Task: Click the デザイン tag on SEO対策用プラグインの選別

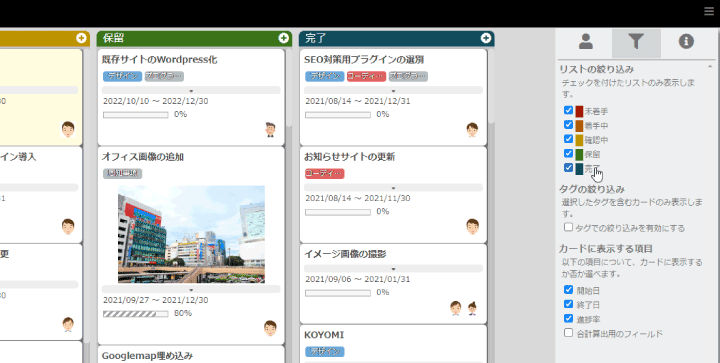Action: [x=325, y=76]
